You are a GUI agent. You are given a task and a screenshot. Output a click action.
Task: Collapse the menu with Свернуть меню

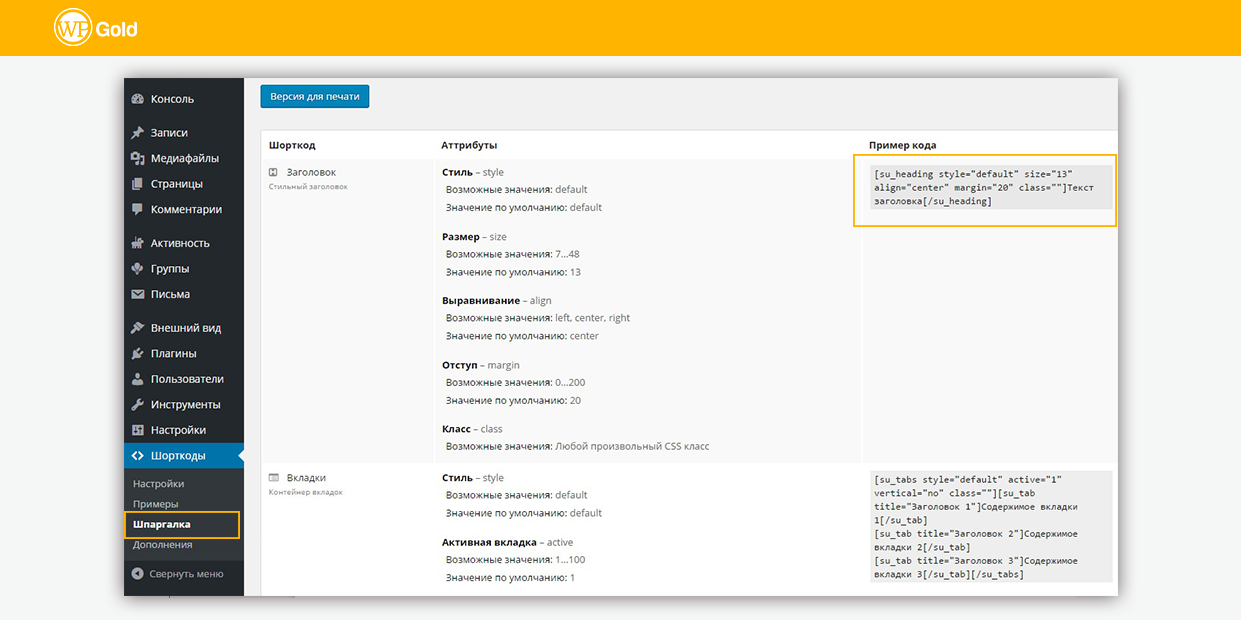pos(177,574)
